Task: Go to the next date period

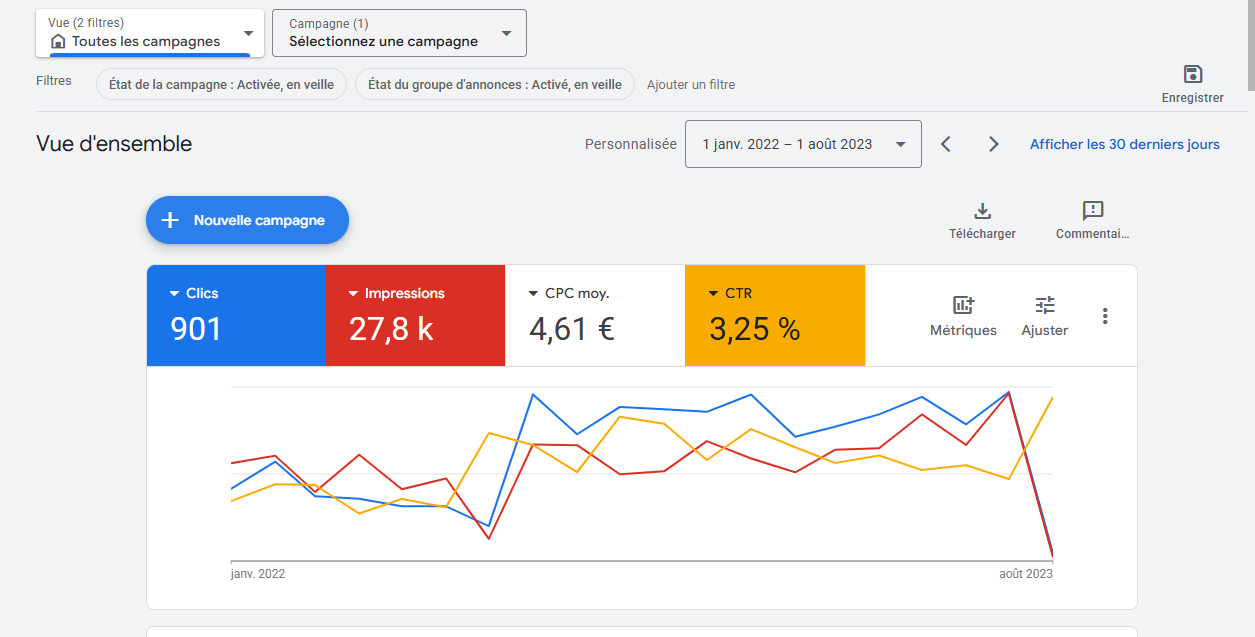Action: coord(993,144)
